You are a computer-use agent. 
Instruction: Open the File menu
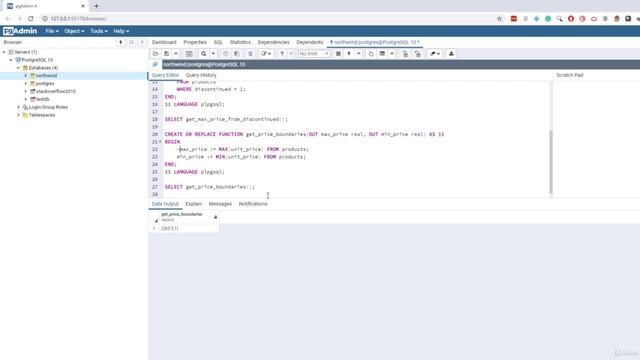pyautogui.click(x=52, y=31)
